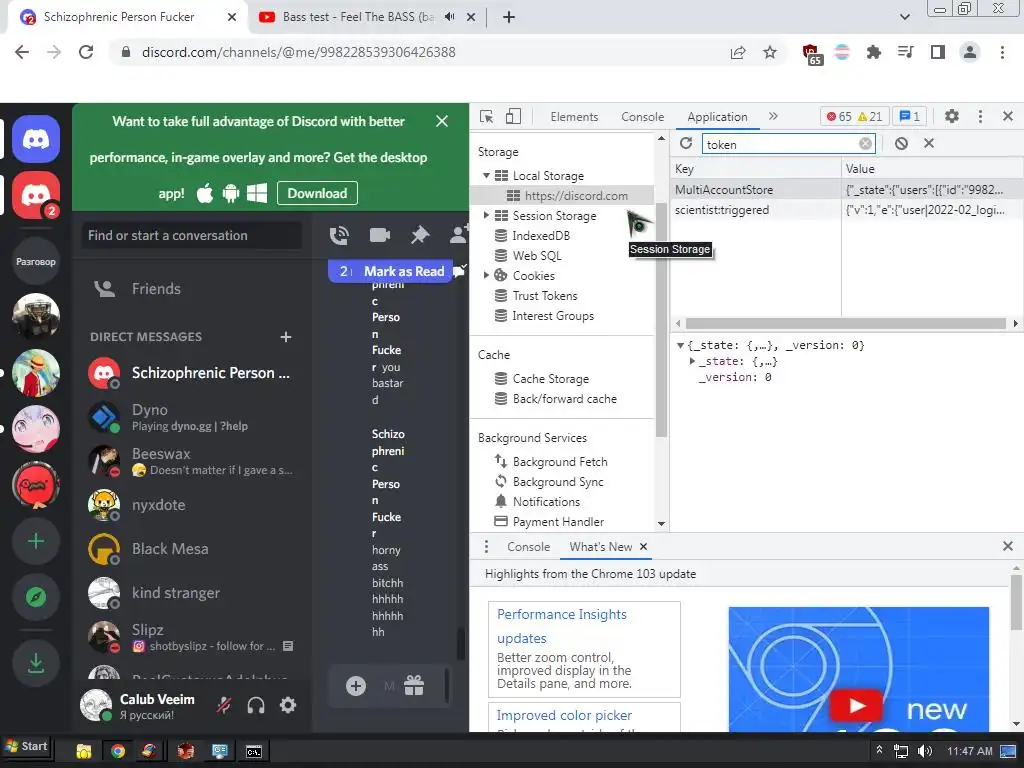Click the storage table horizontal scrollbar
The width and height of the screenshot is (1024, 768).
[x=846, y=323]
